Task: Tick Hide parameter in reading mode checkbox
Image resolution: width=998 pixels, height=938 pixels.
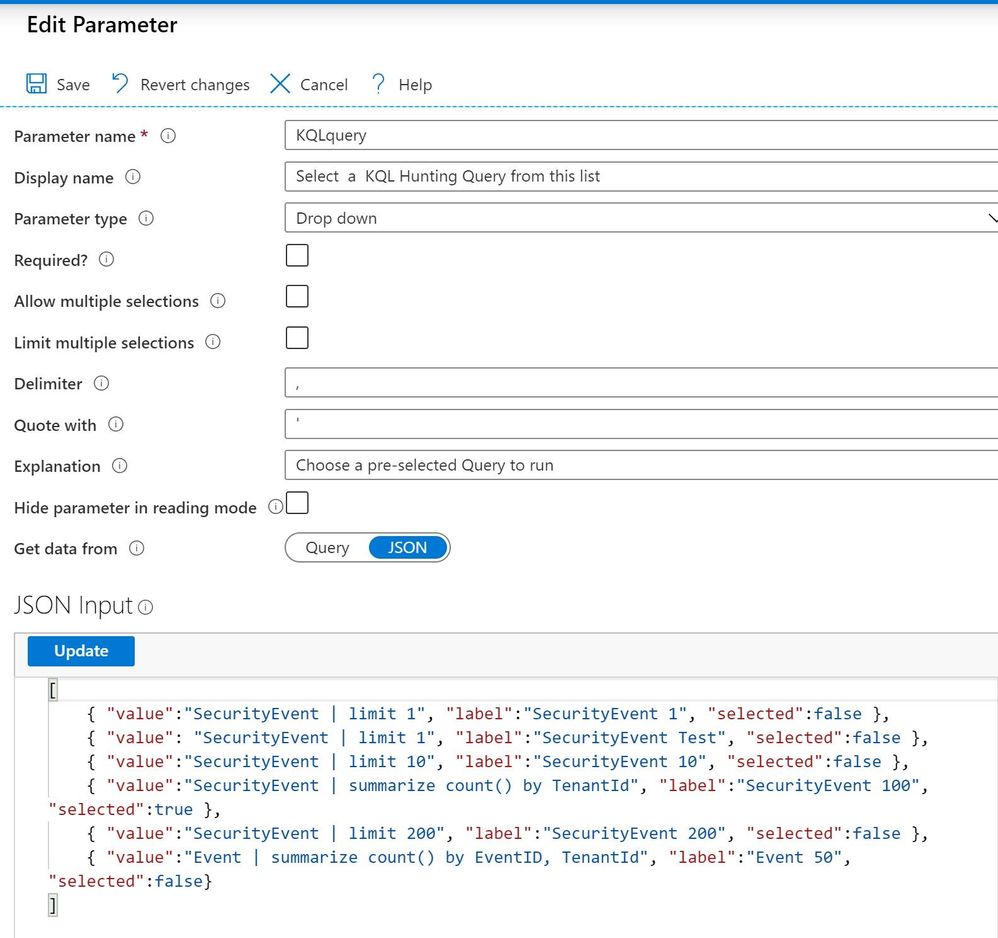Action: click(x=297, y=503)
